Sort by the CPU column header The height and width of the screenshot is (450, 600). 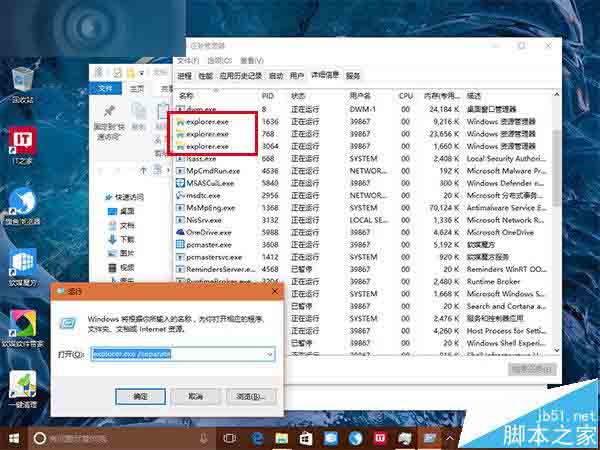406,96
